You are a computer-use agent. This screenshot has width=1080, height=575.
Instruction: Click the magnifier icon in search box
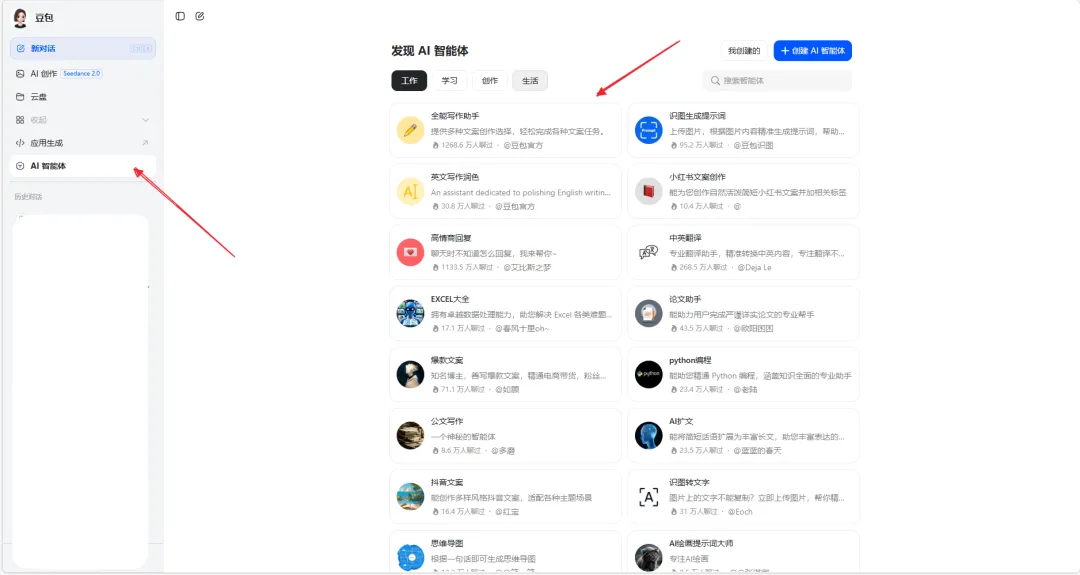715,81
